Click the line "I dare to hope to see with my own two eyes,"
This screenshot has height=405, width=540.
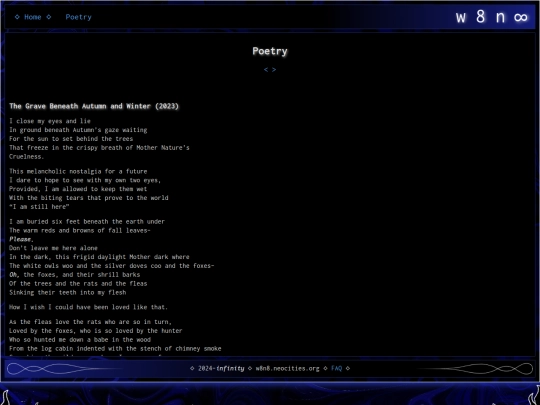(85, 180)
